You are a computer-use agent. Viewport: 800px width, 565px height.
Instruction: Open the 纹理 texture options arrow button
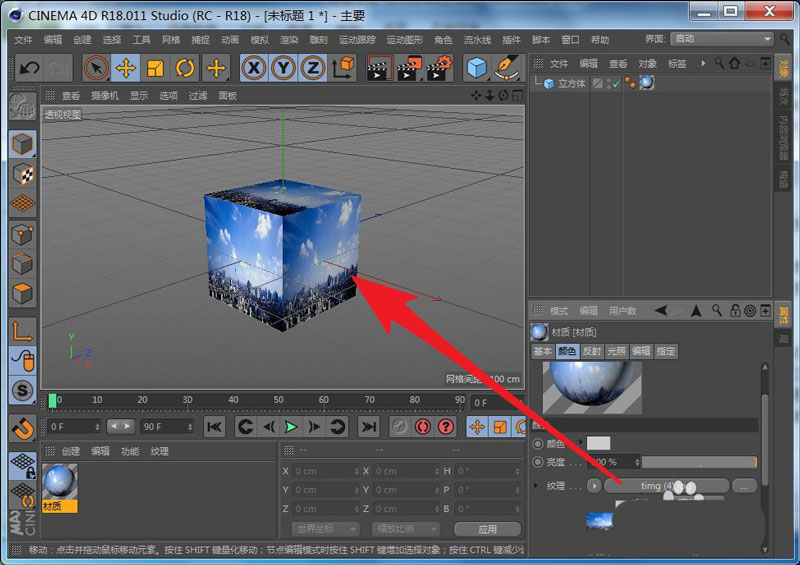pos(594,486)
